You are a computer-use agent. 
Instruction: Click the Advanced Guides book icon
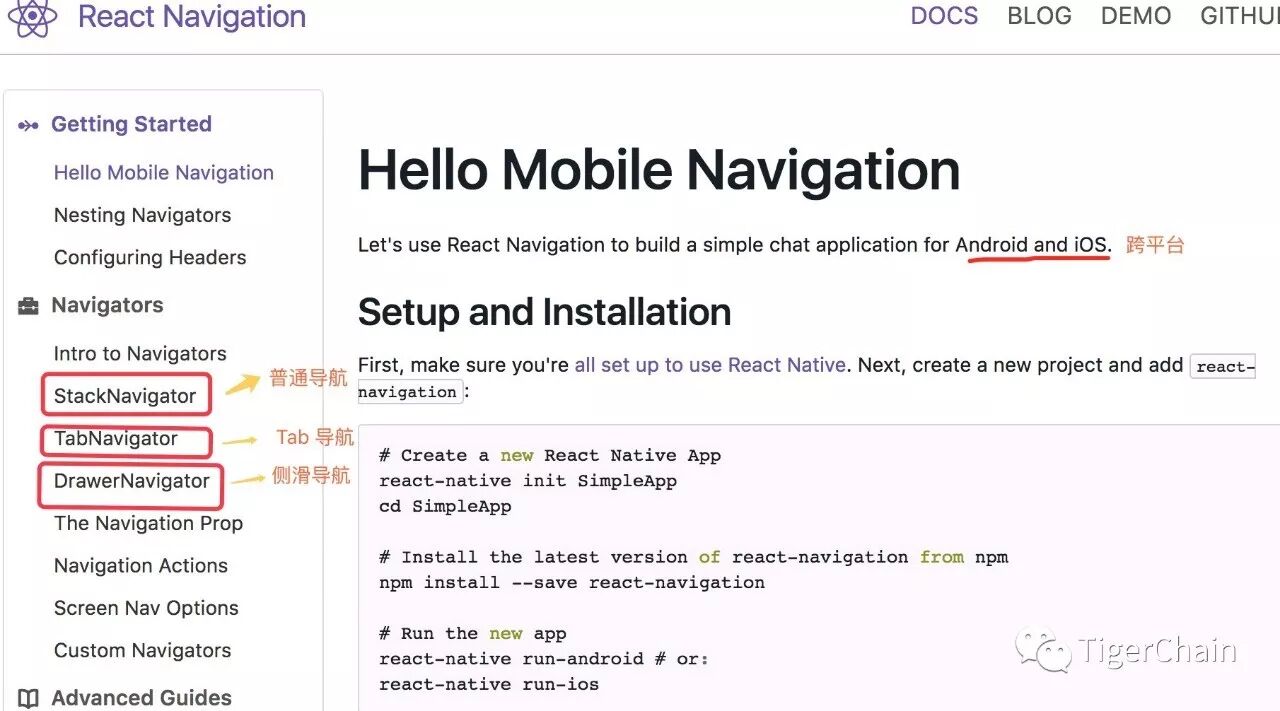tap(29, 698)
